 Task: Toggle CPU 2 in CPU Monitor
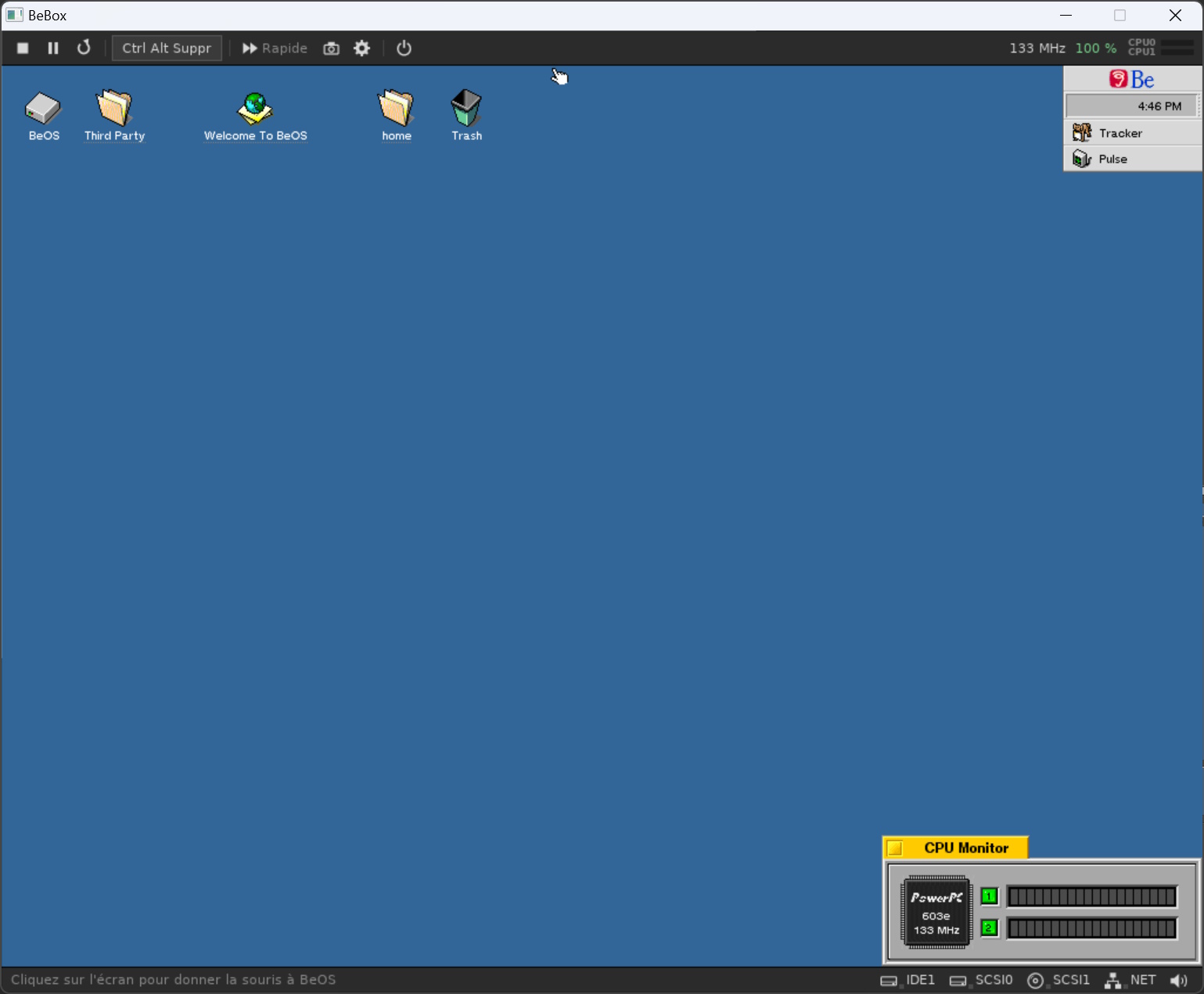pos(990,928)
